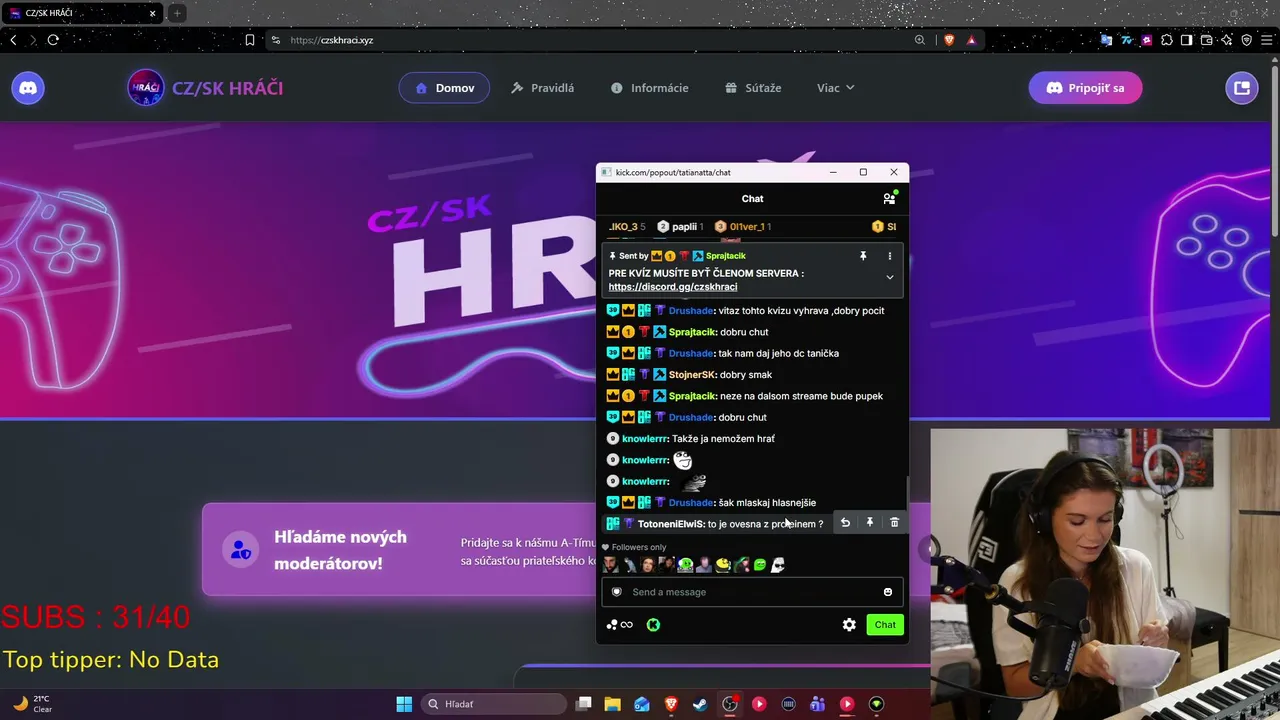Click the skull emote in quick emotes
This screenshot has width=1280, height=720.
point(778,565)
